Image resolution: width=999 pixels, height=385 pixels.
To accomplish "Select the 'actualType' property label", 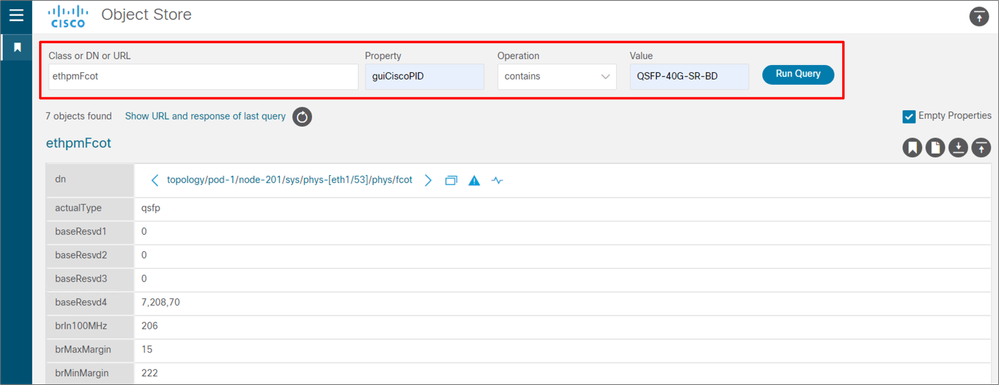I will click(78, 208).
